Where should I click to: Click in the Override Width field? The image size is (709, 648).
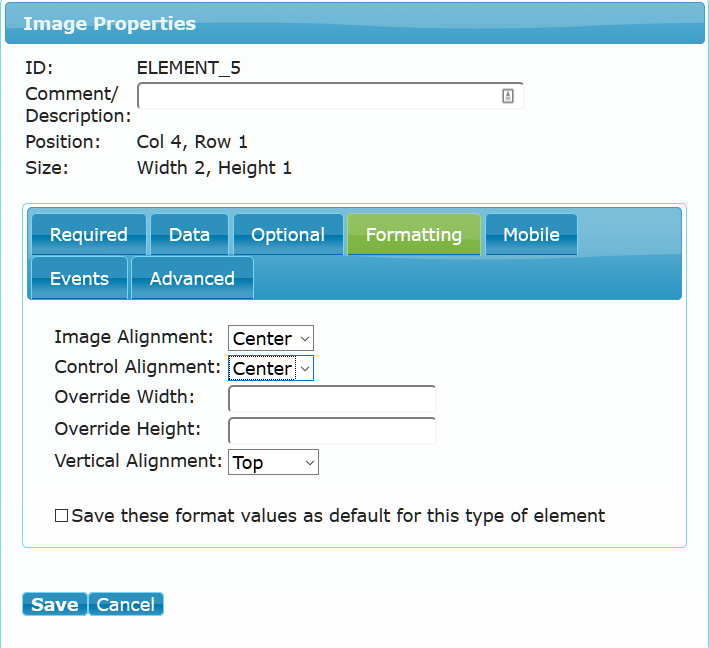click(332, 398)
